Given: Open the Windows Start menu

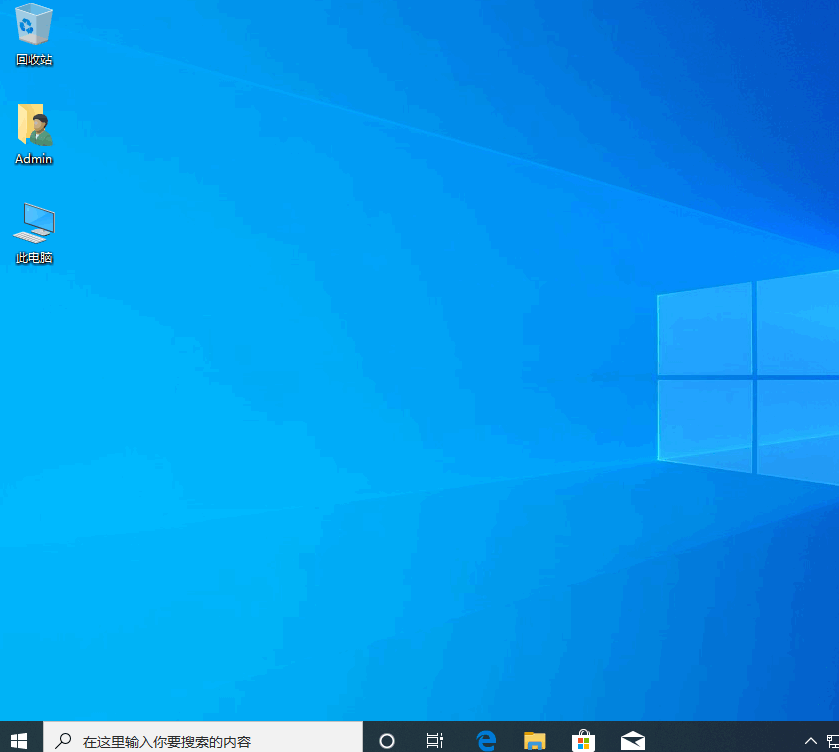Looking at the screenshot, I should coord(20,740).
